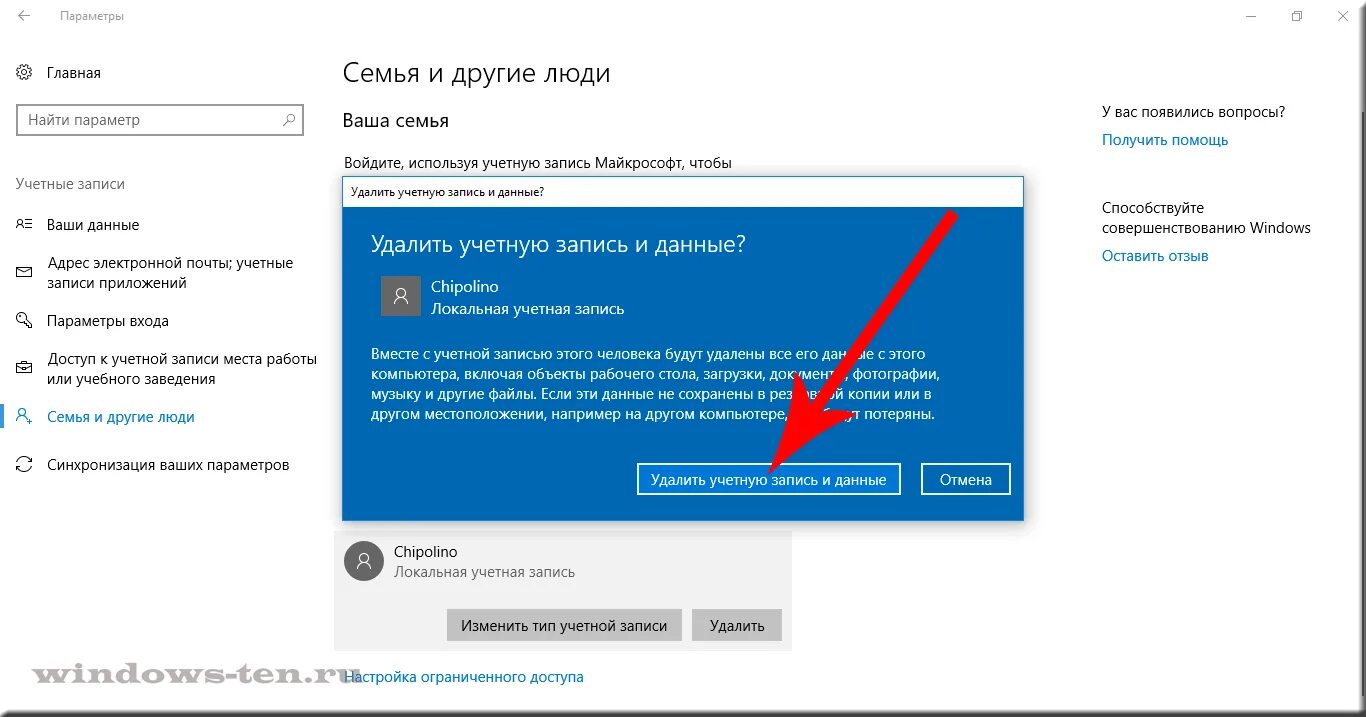
Task: Go to Адрес электронной почты section
Action: click(x=170, y=273)
